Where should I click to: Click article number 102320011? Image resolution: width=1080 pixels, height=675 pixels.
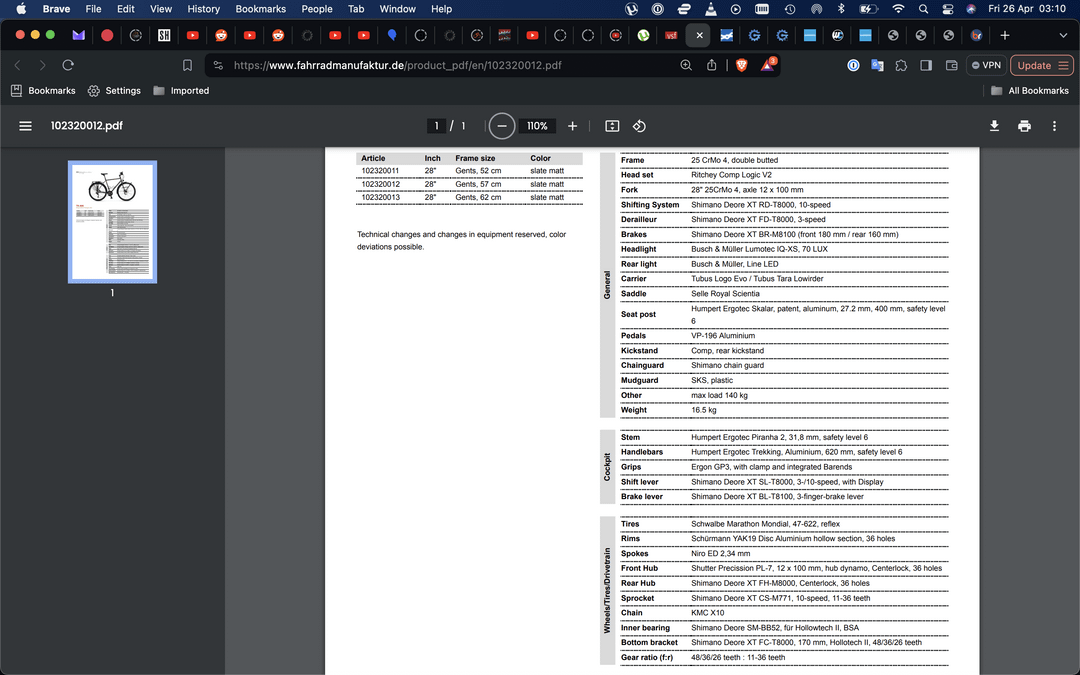(380, 171)
